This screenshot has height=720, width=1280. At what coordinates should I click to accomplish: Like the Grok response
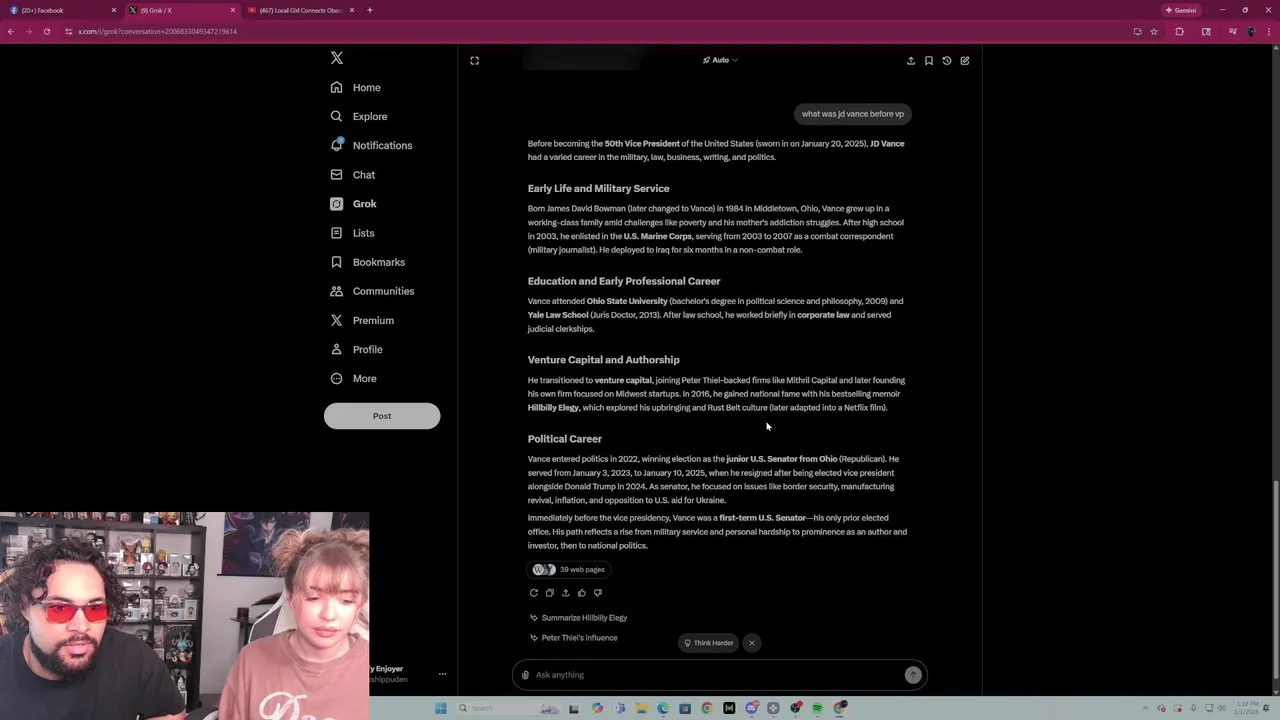pos(582,593)
